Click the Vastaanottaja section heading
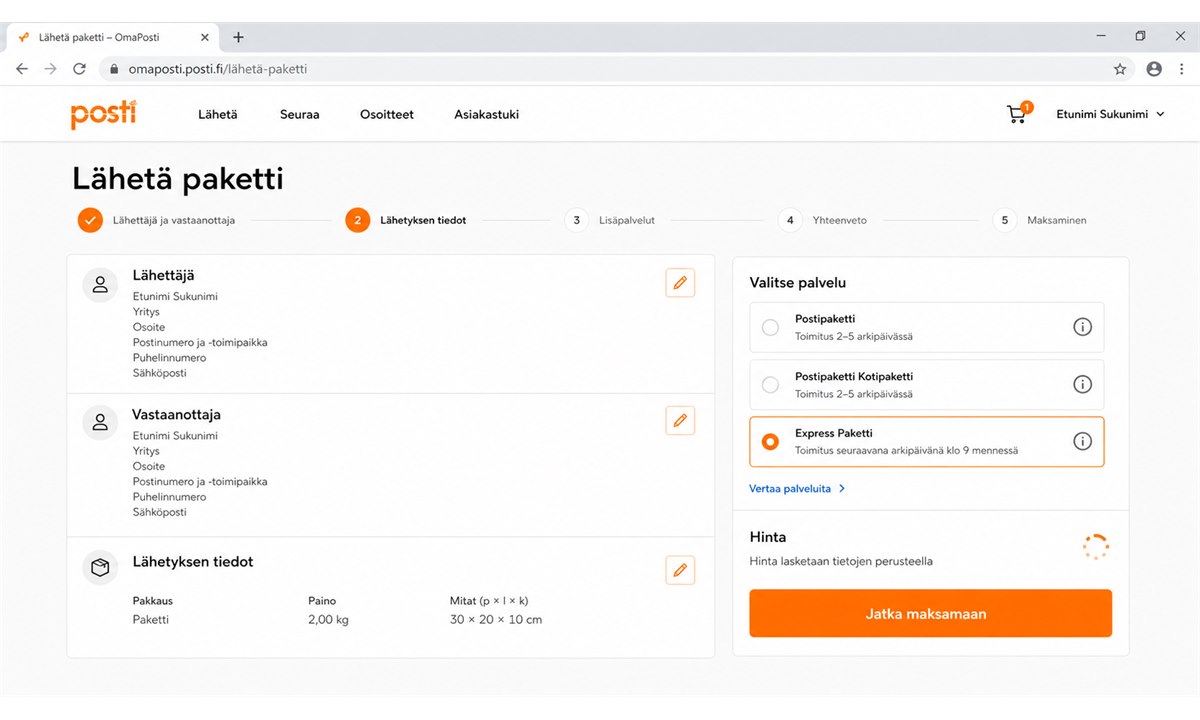This screenshot has width=1200, height=720. click(177, 414)
